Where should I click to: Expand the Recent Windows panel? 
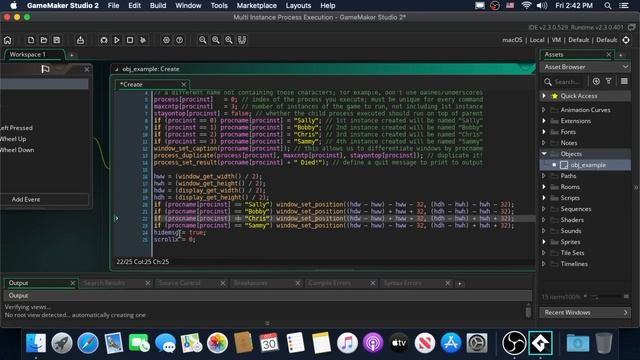585,313
